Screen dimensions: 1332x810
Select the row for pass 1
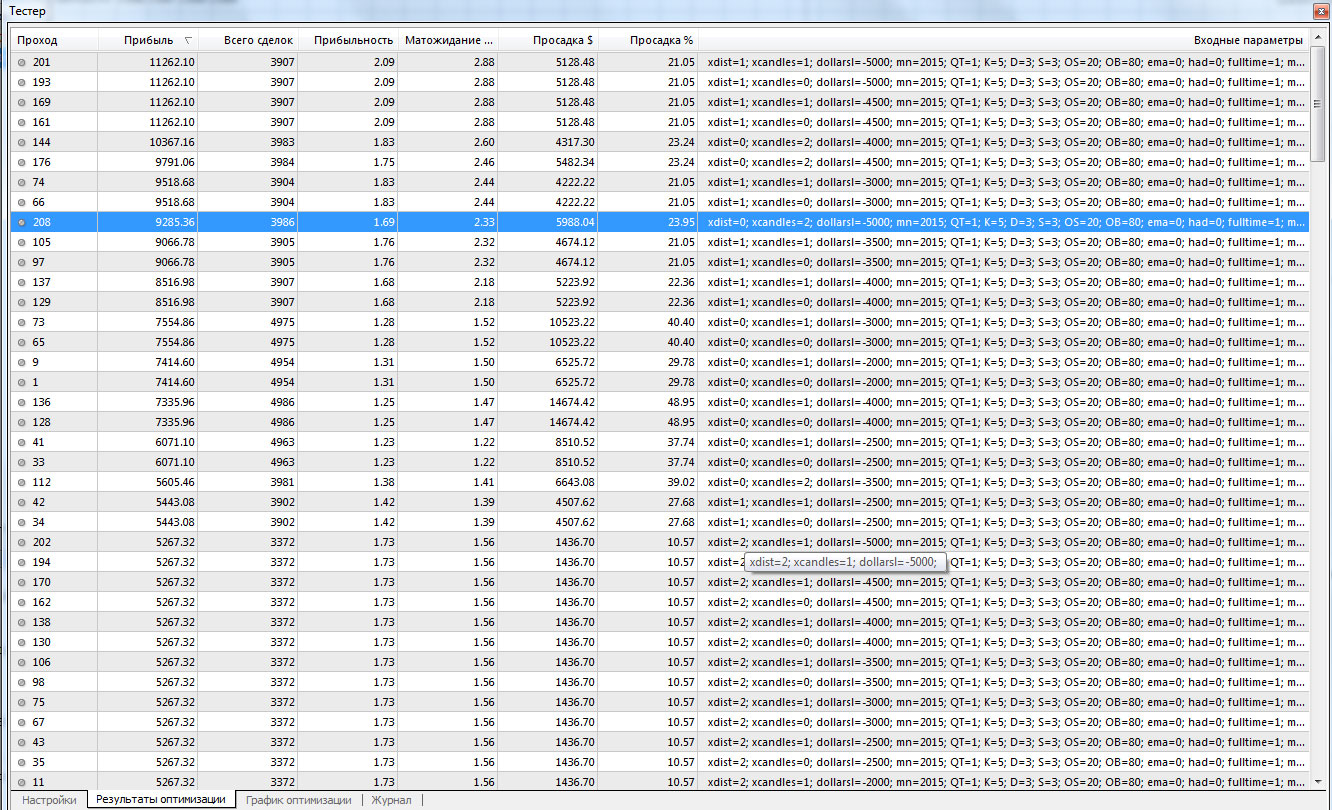pyautogui.click(x=660, y=382)
